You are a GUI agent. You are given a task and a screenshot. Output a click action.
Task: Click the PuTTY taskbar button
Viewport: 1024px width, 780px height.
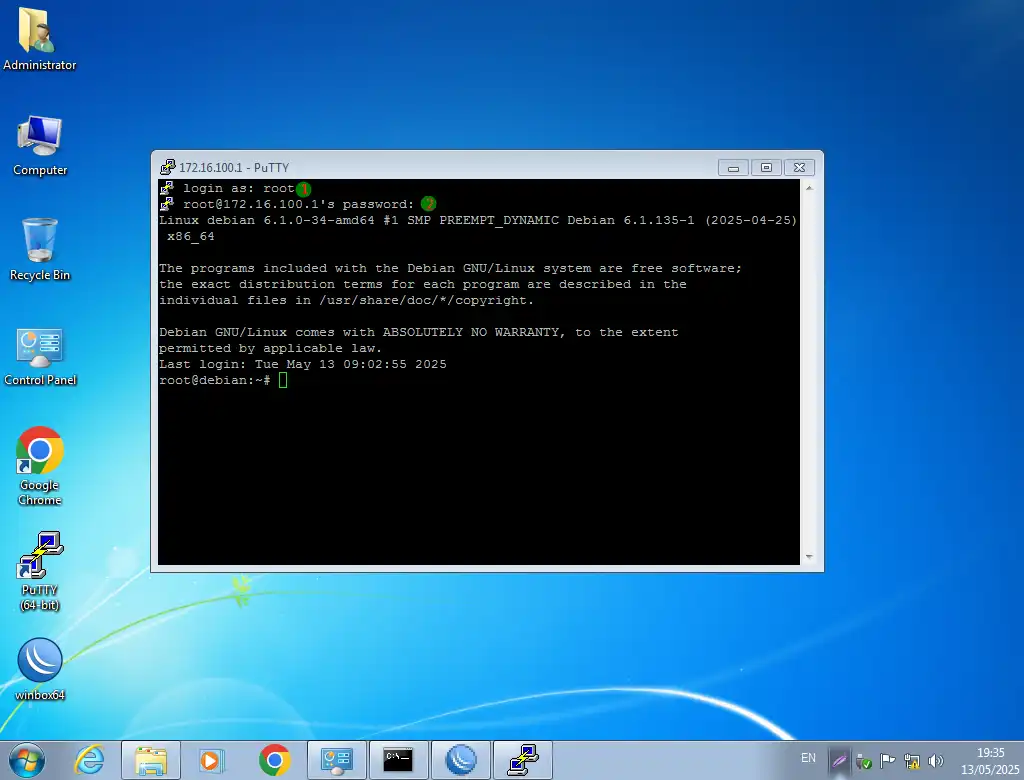522,761
